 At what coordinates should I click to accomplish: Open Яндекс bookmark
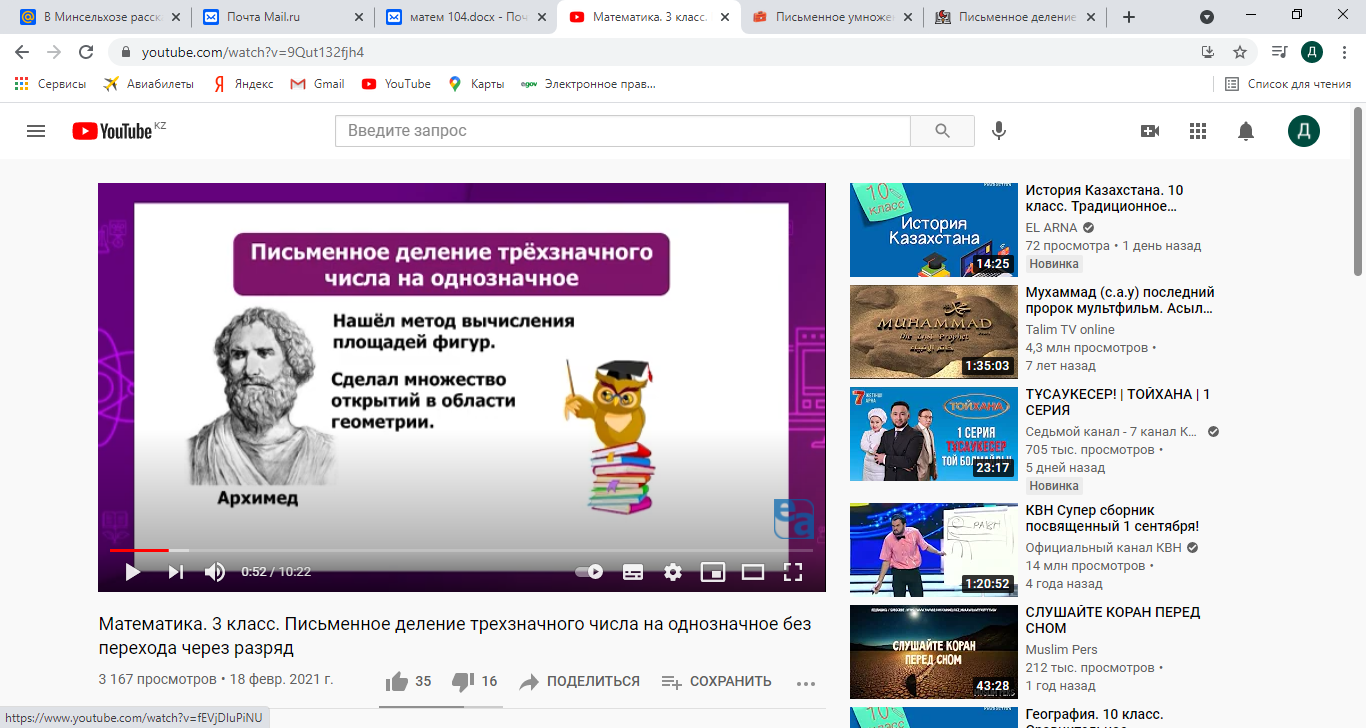pyautogui.click(x=243, y=84)
